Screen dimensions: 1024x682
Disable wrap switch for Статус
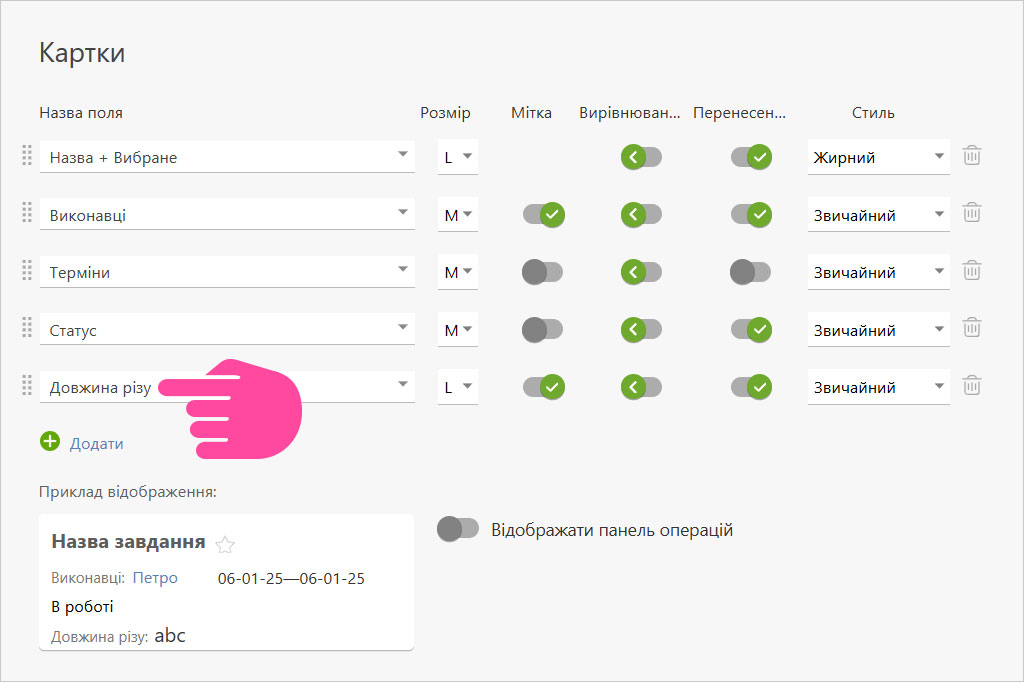pyautogui.click(x=751, y=329)
